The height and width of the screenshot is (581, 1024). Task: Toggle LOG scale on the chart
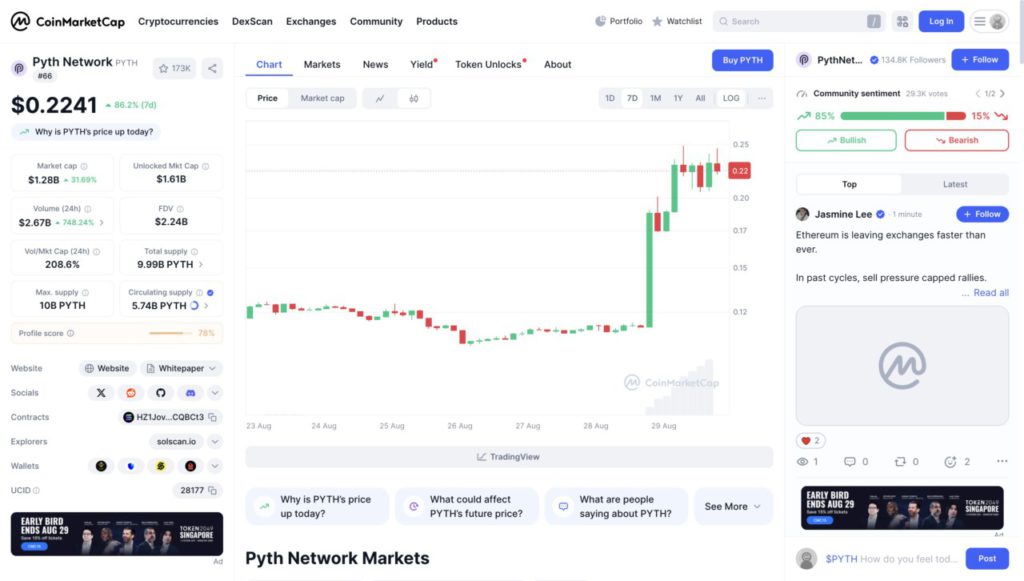point(731,98)
